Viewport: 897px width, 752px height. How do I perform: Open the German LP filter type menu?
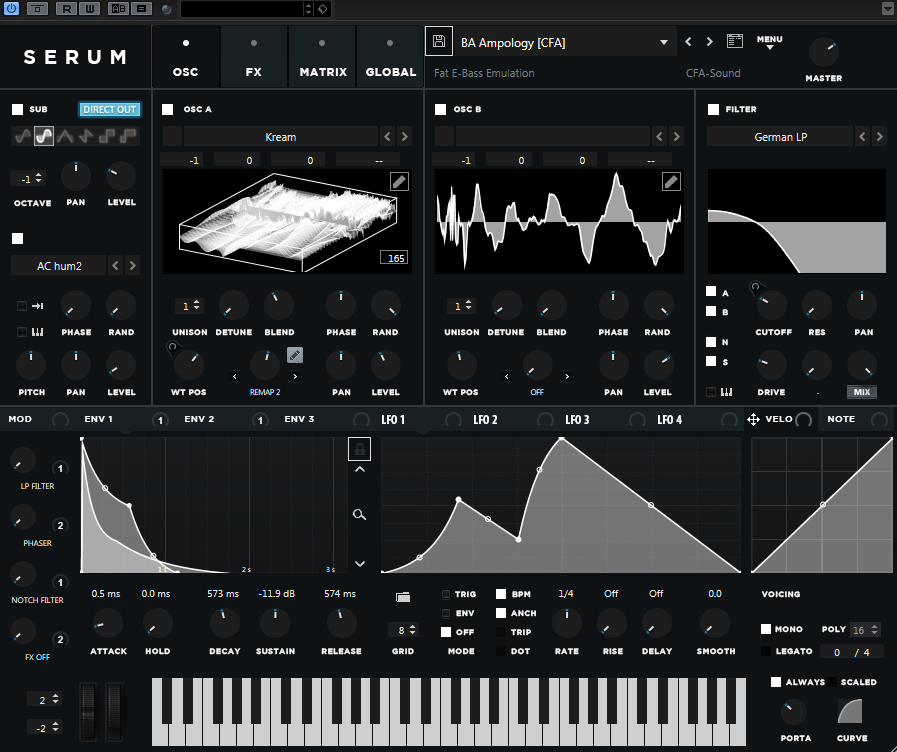(780, 137)
